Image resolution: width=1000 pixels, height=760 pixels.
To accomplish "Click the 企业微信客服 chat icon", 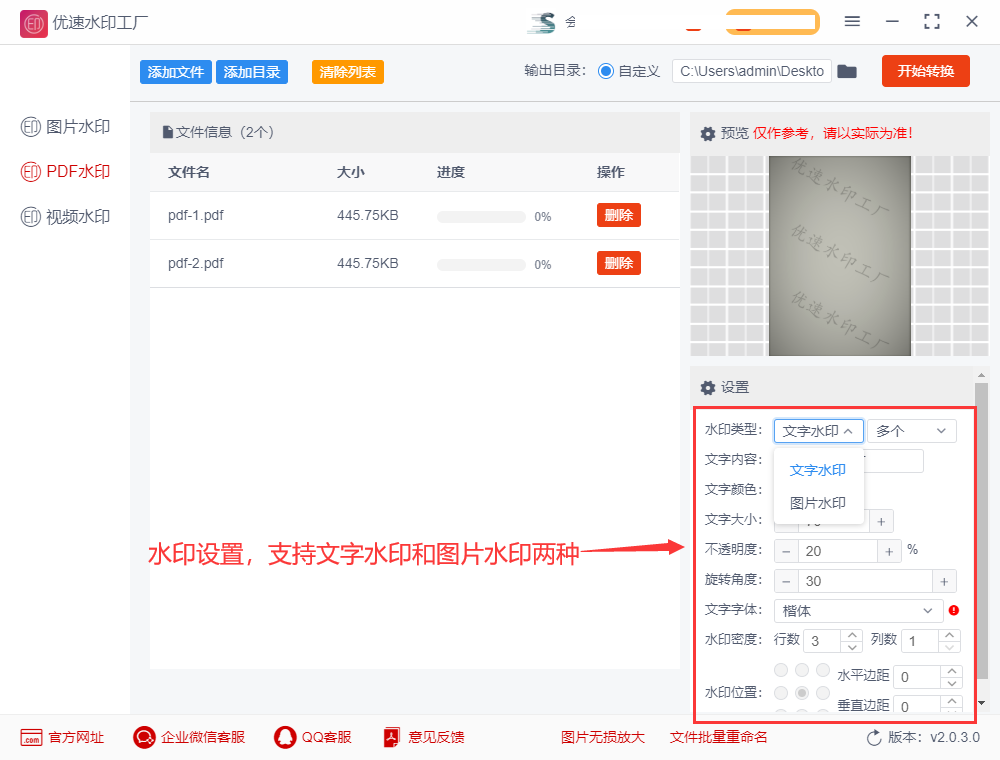I will [x=144, y=738].
